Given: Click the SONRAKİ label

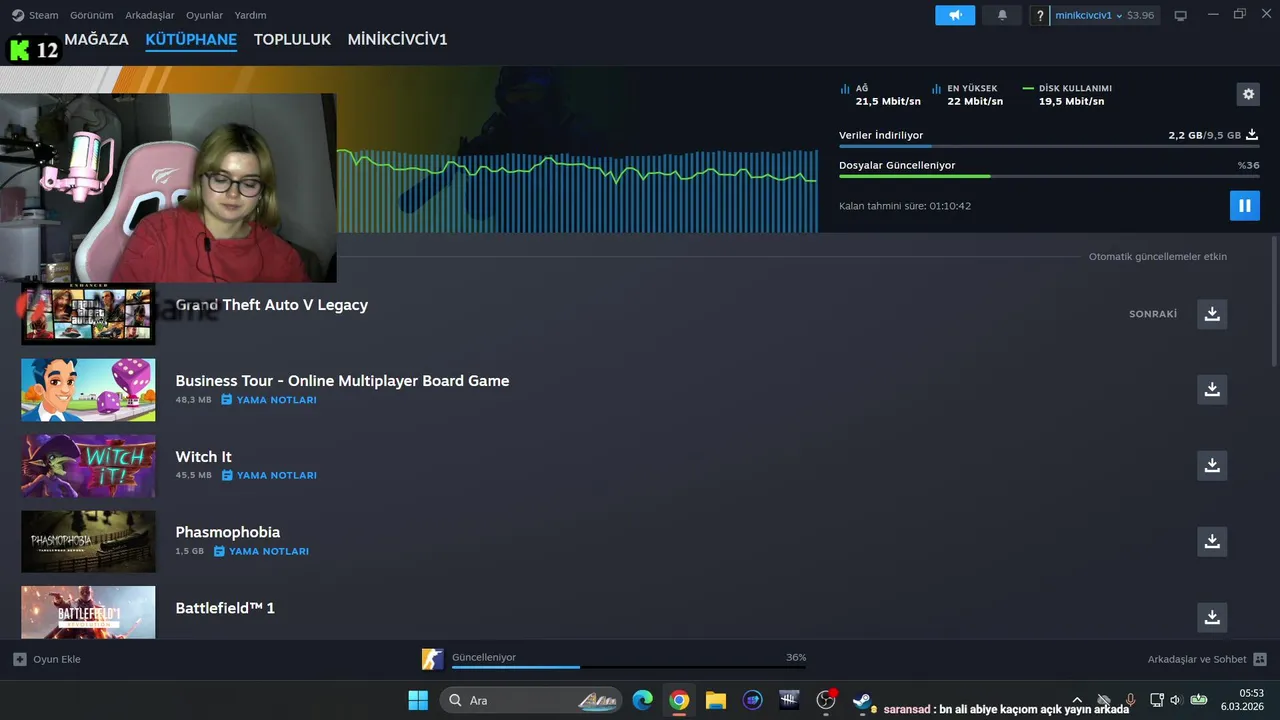Looking at the screenshot, I should 1153,314.
